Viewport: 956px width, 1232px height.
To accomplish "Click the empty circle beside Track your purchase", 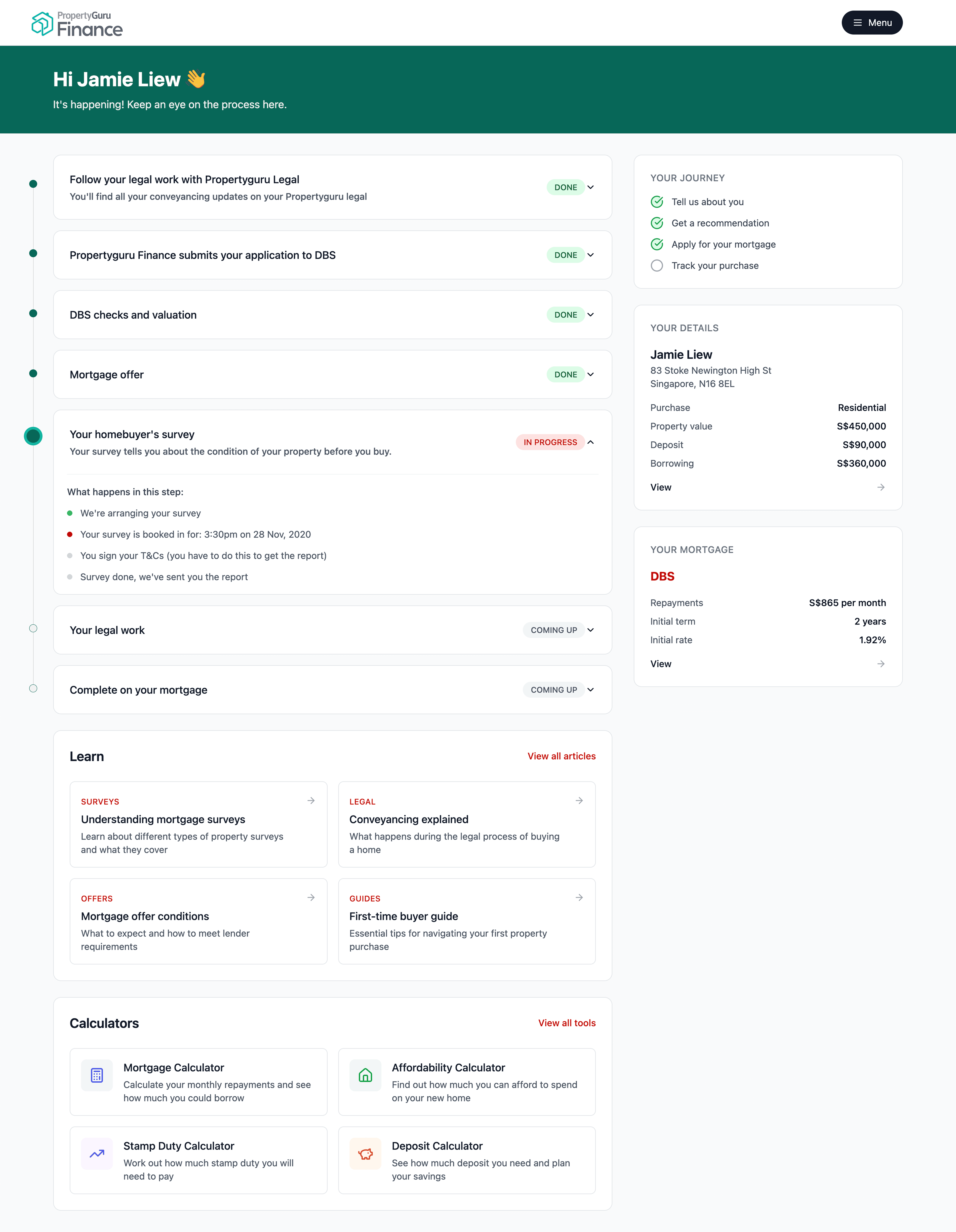I will click(657, 266).
